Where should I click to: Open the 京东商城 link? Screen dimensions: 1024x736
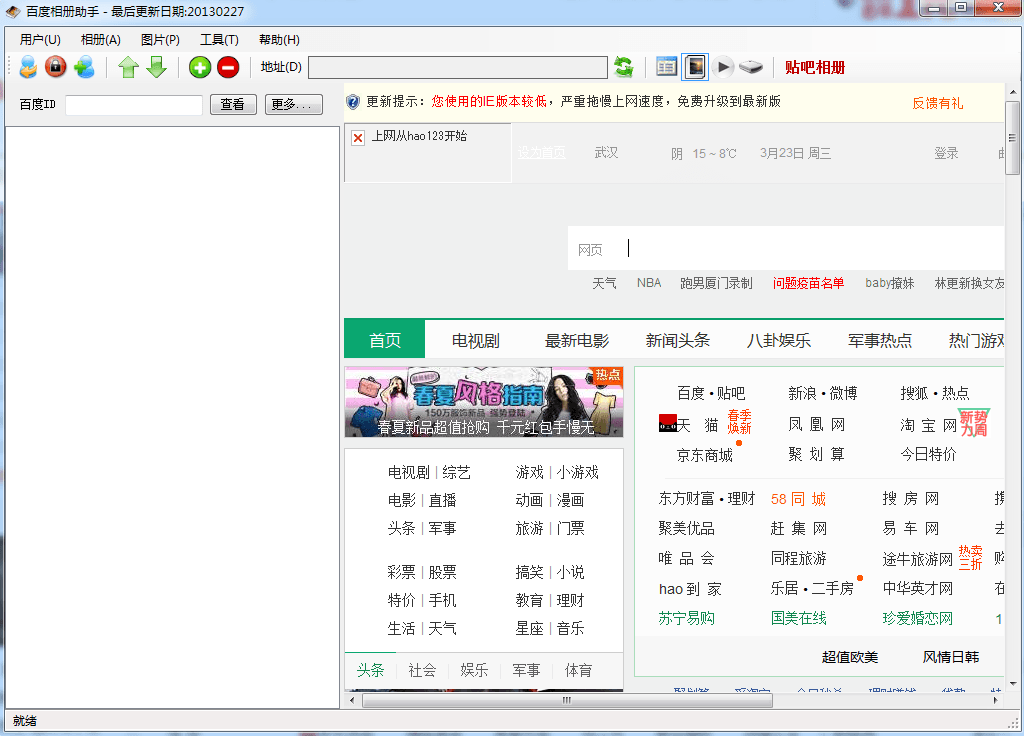click(x=705, y=455)
